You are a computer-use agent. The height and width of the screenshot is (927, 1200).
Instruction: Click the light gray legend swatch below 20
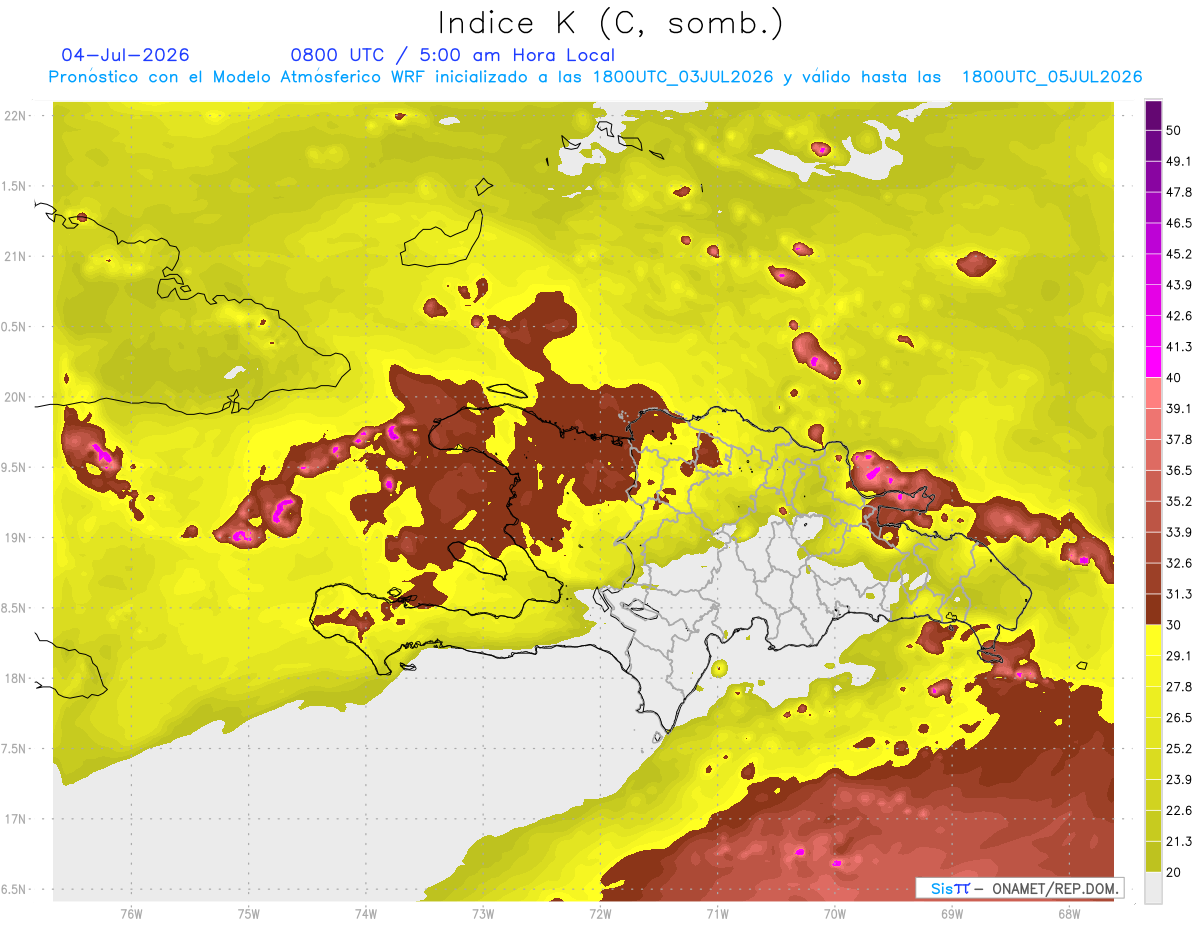click(1153, 887)
